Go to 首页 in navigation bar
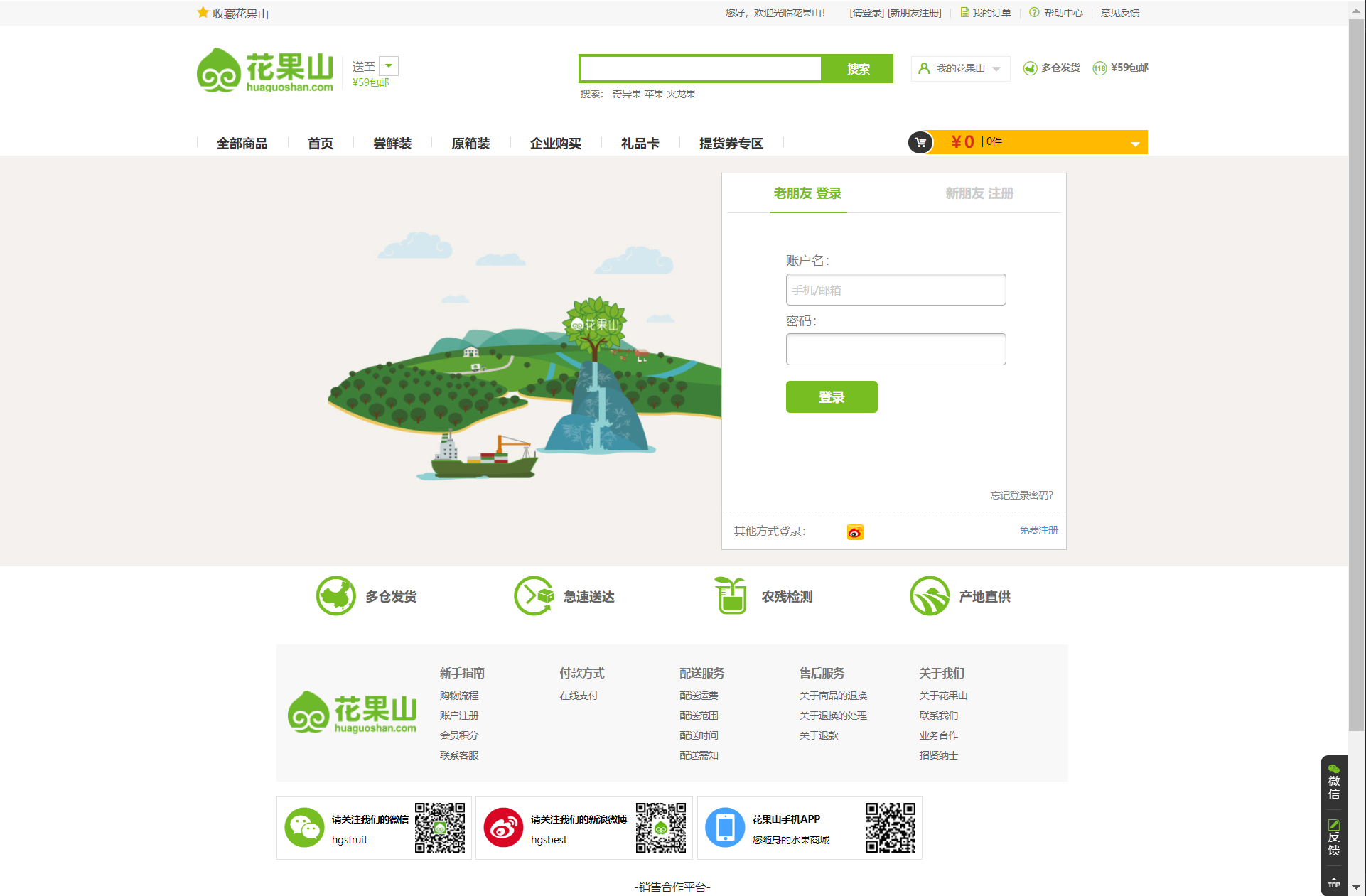 pos(321,144)
